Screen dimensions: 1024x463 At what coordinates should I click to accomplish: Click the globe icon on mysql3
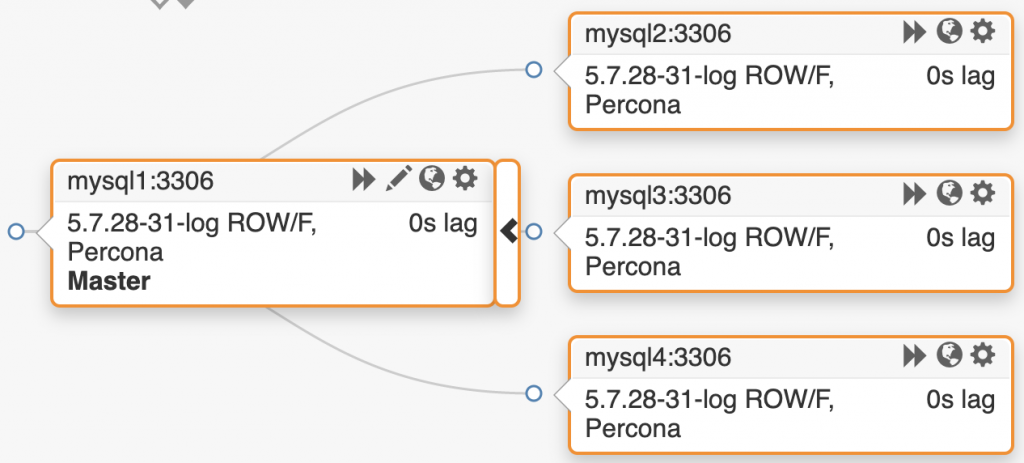(x=949, y=193)
